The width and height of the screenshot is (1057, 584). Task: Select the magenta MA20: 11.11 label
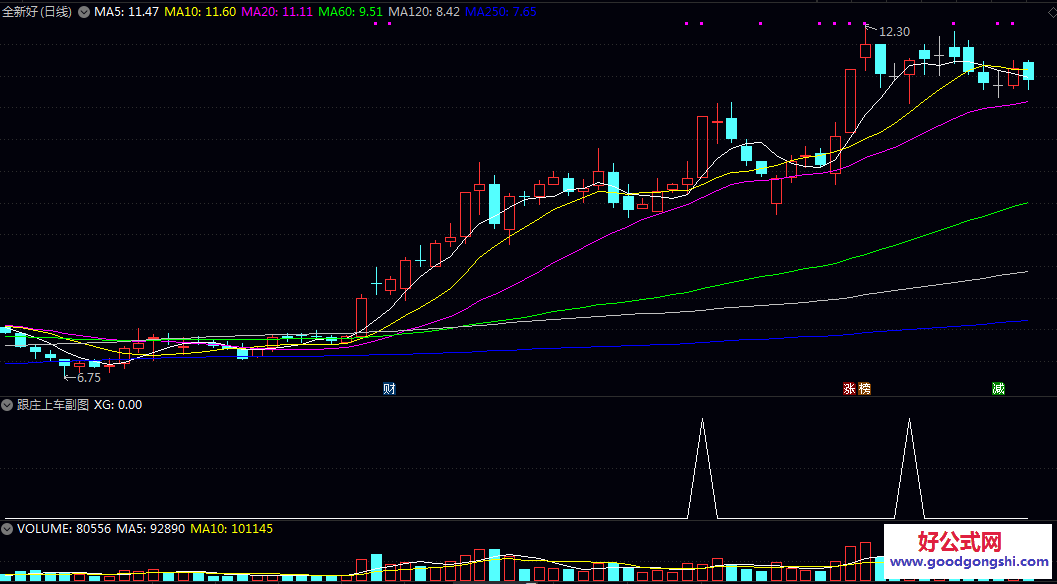click(x=277, y=12)
